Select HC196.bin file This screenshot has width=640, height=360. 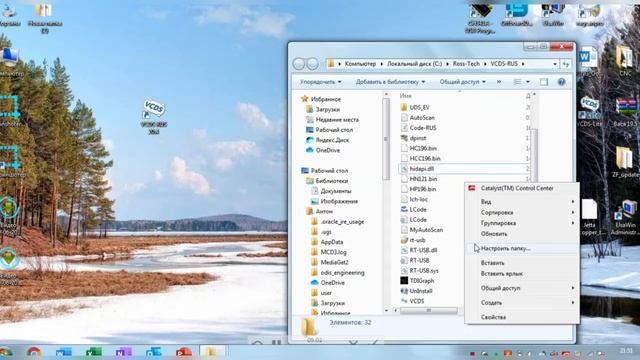[x=423, y=148]
